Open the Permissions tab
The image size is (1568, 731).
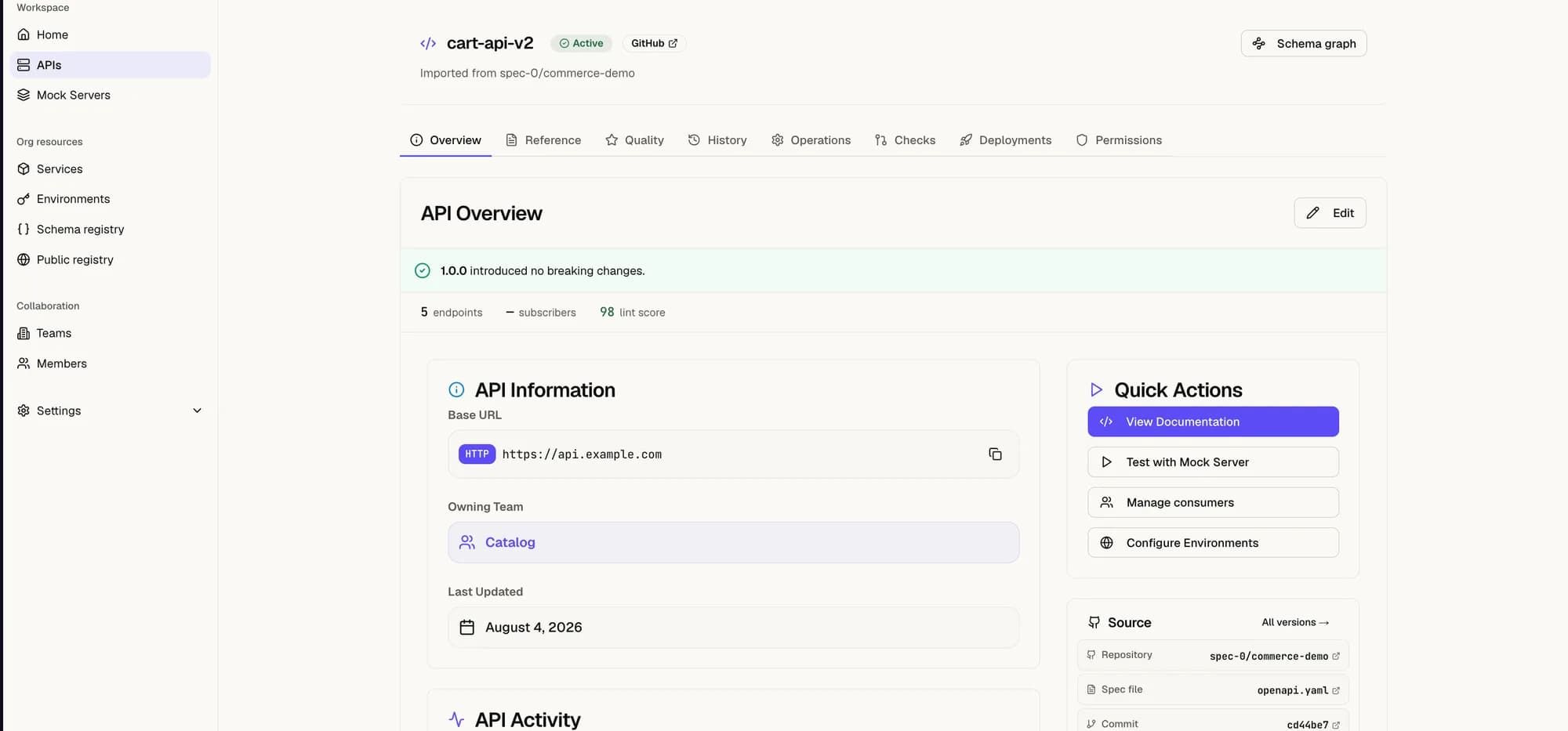[1119, 140]
